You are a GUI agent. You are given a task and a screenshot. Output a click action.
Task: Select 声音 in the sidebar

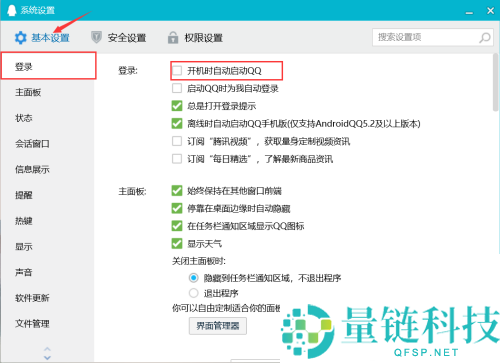click(47, 272)
